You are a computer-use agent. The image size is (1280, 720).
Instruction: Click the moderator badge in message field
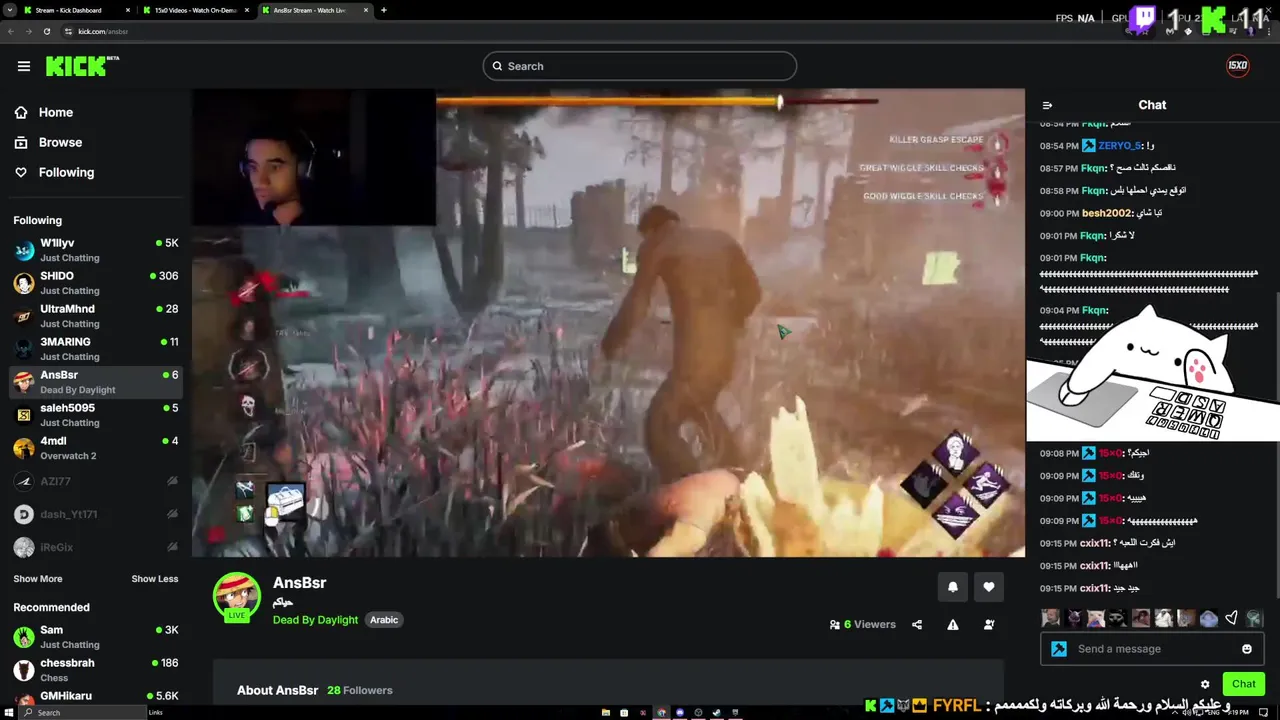(x=1059, y=649)
